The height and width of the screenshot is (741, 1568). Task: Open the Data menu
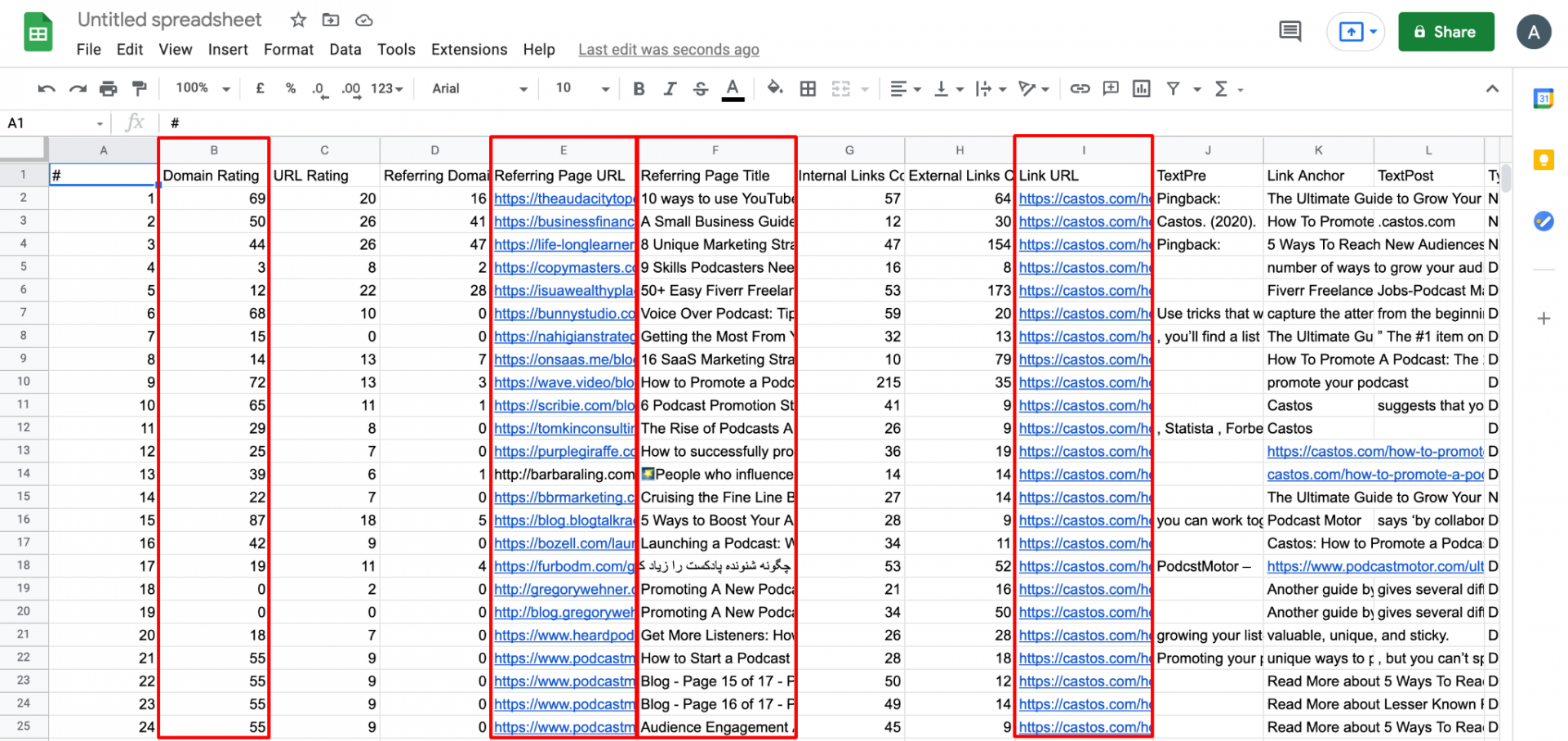tap(345, 50)
